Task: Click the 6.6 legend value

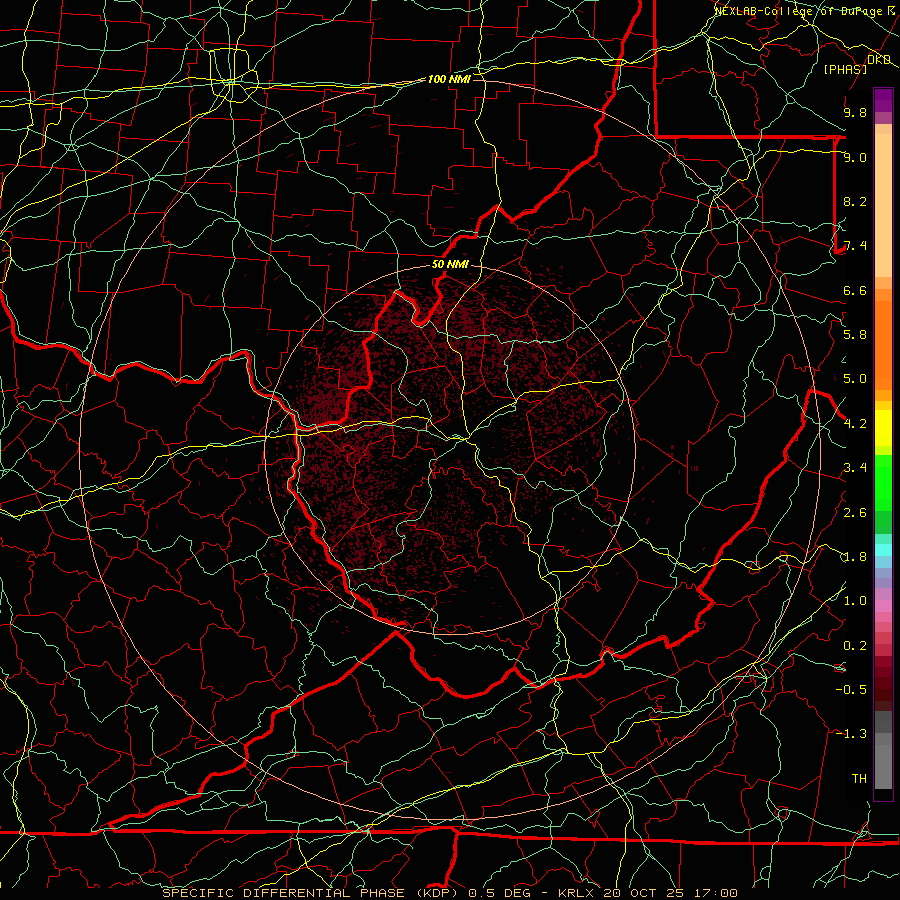Action: point(855,290)
